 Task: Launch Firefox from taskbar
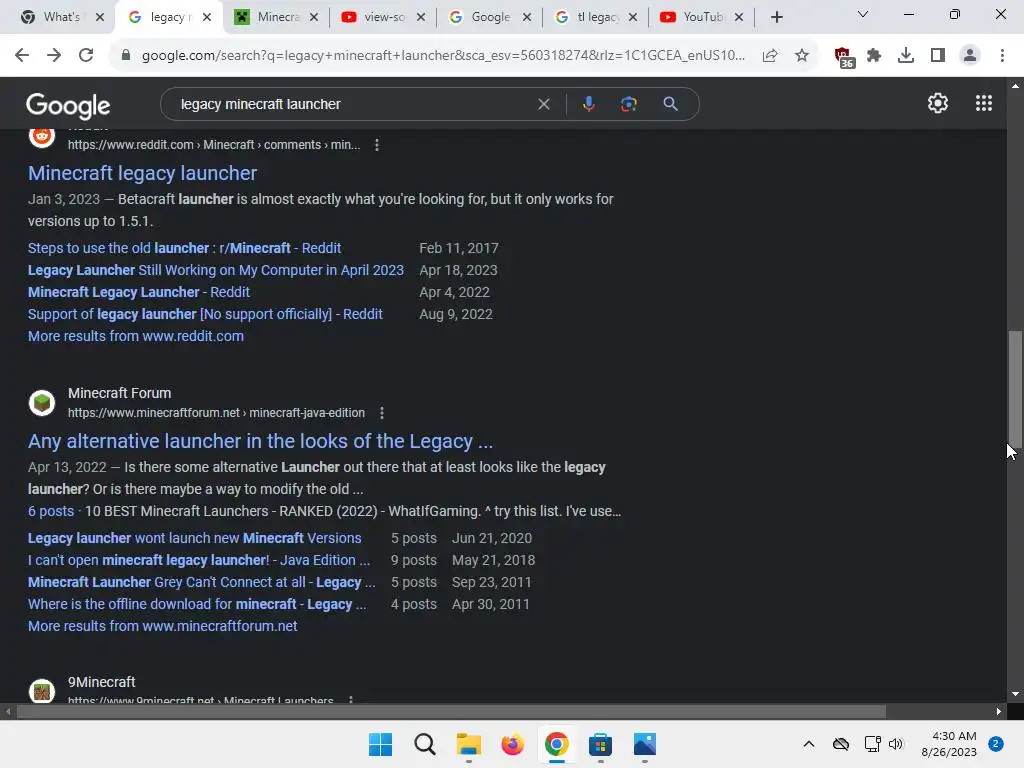(513, 744)
